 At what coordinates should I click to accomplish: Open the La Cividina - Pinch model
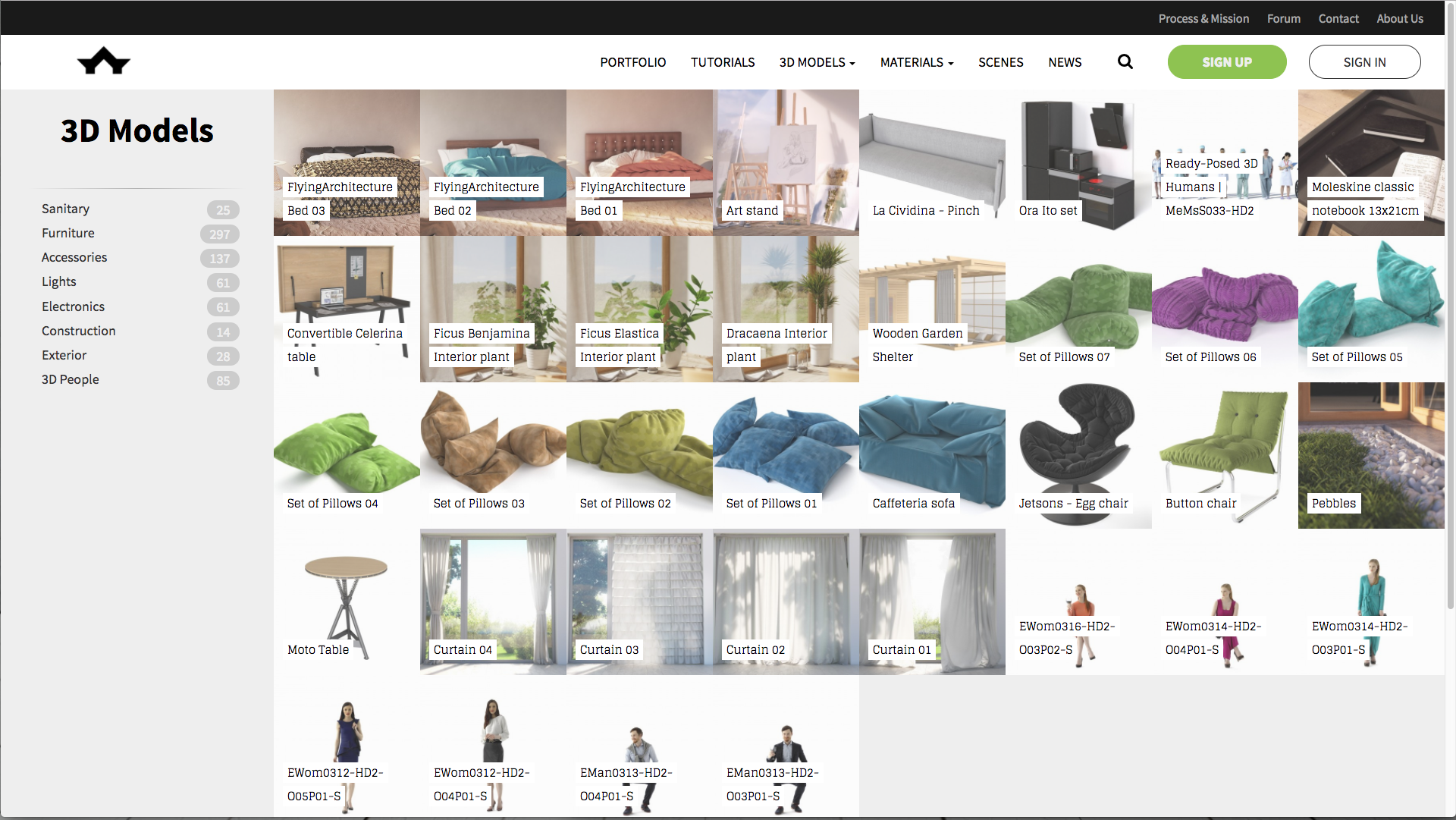(932, 162)
